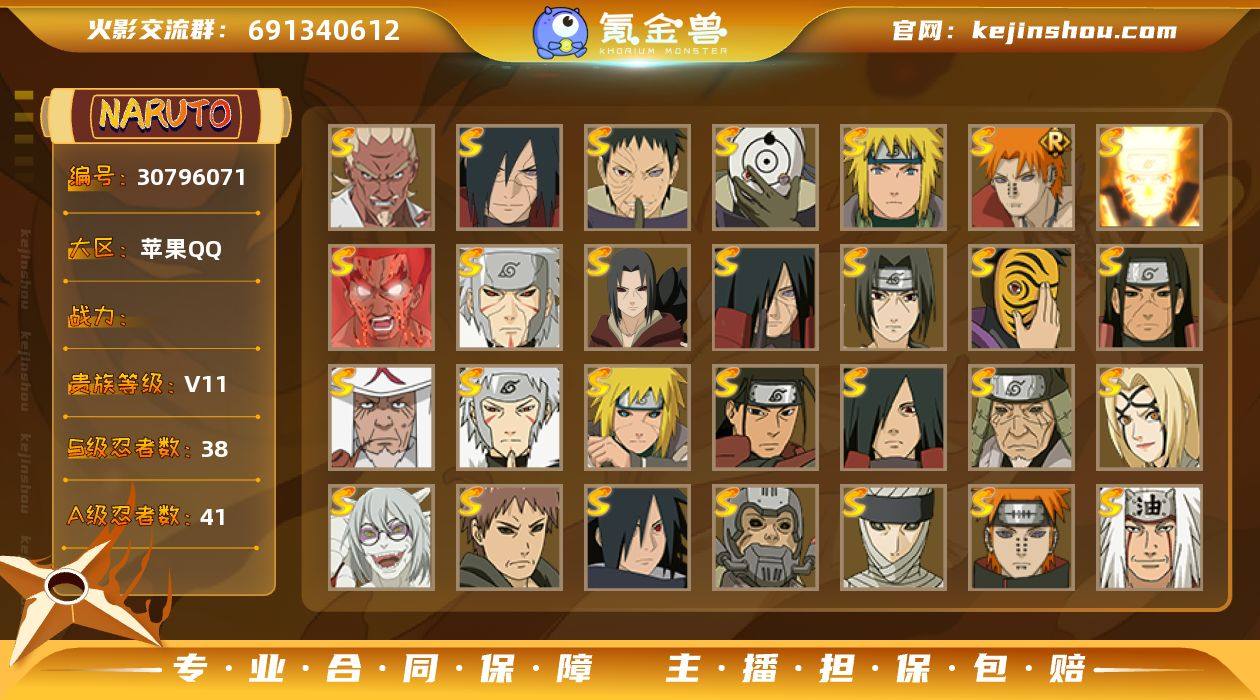Choose the gas-mask Hanzo portrait

tap(765, 537)
